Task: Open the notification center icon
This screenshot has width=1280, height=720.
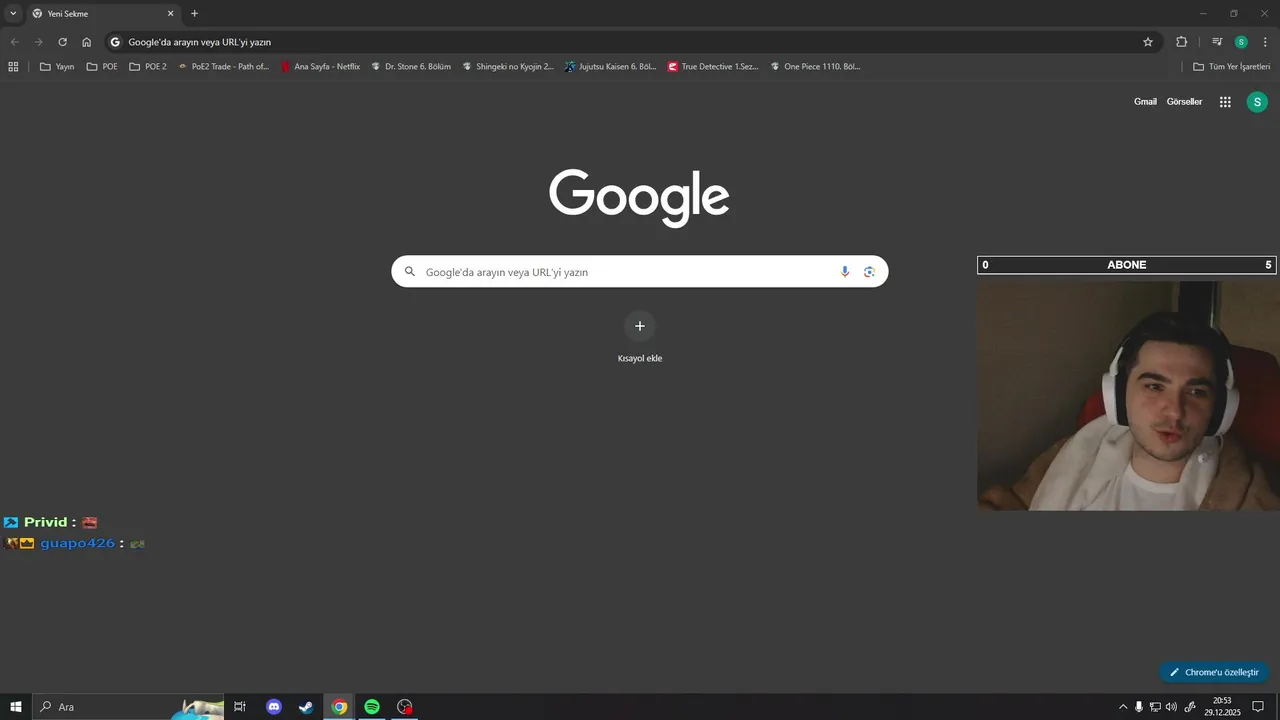Action: coord(1258,707)
